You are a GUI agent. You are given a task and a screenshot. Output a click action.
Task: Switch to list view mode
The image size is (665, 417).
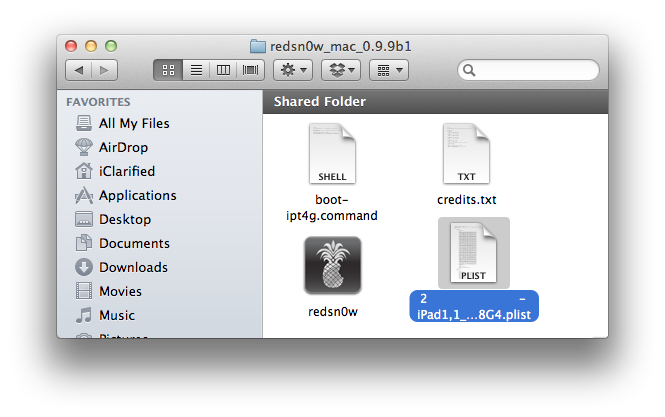point(195,70)
